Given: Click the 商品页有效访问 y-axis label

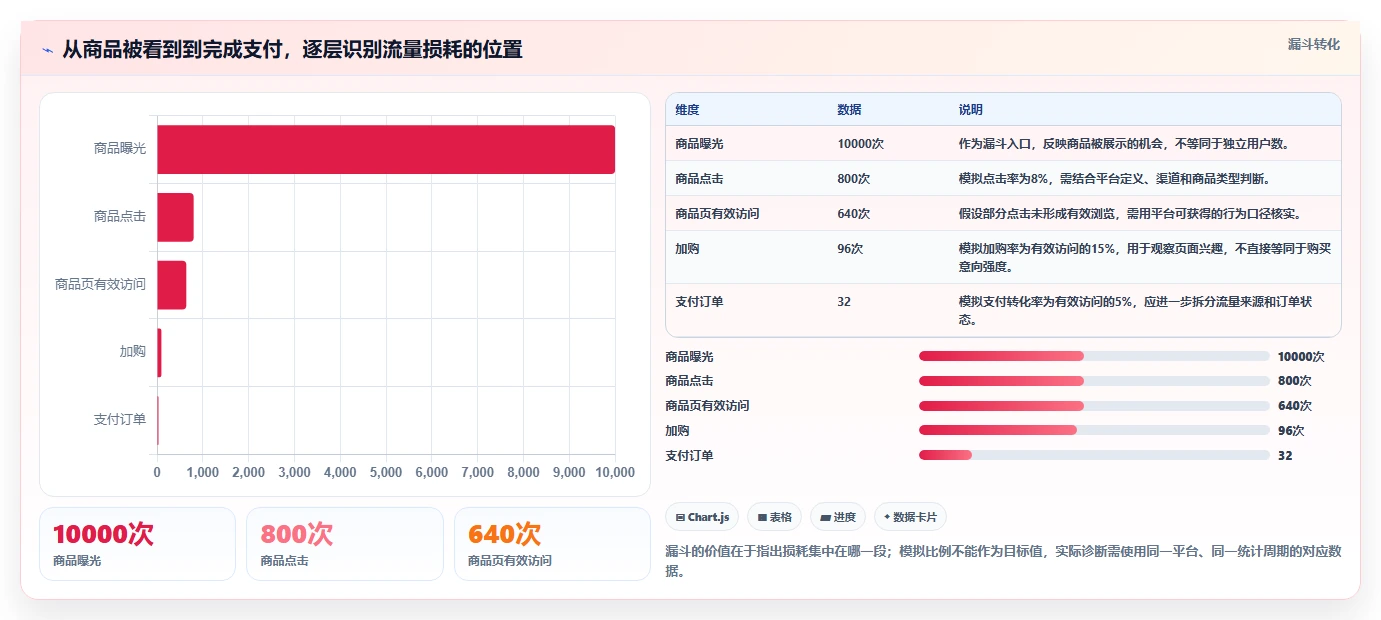Looking at the screenshot, I should [100, 285].
